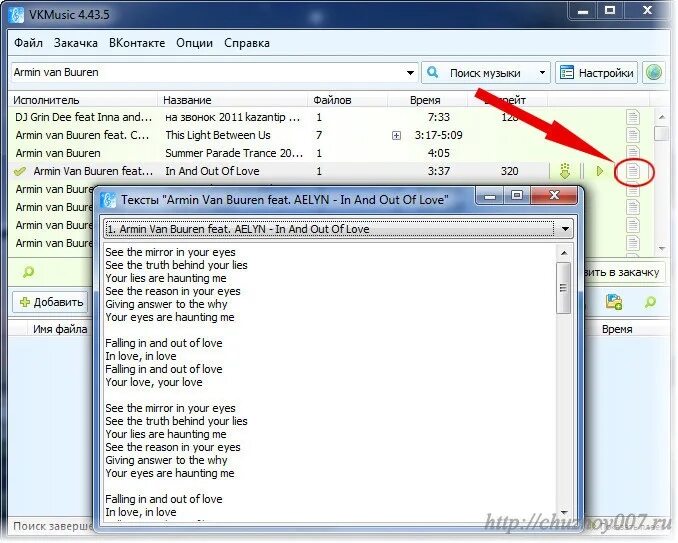Click first Giving answer to the why line

166,304
